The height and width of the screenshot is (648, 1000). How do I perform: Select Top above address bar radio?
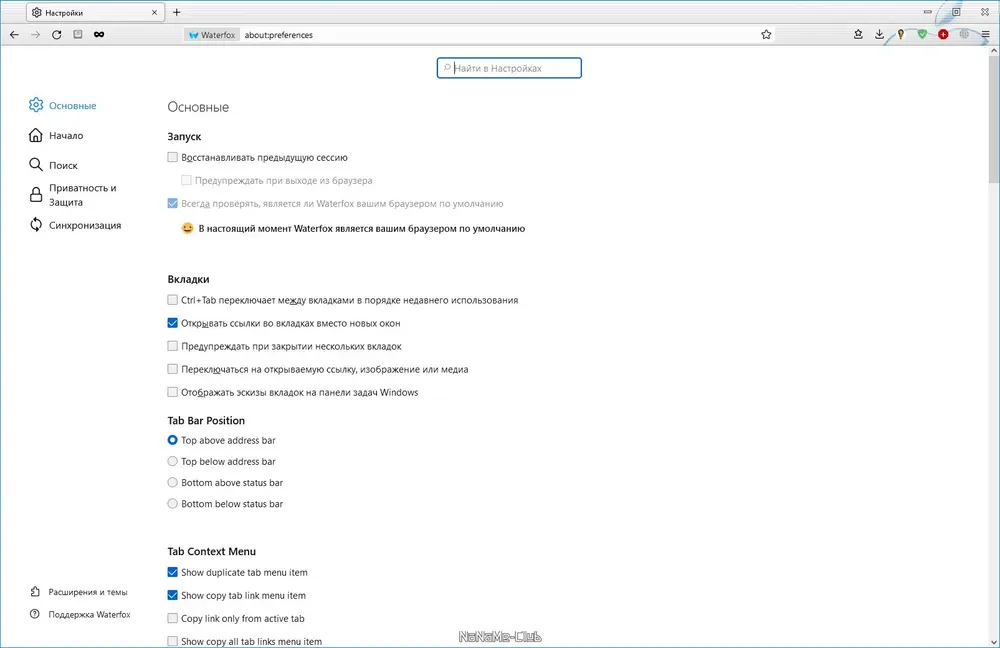pos(172,440)
